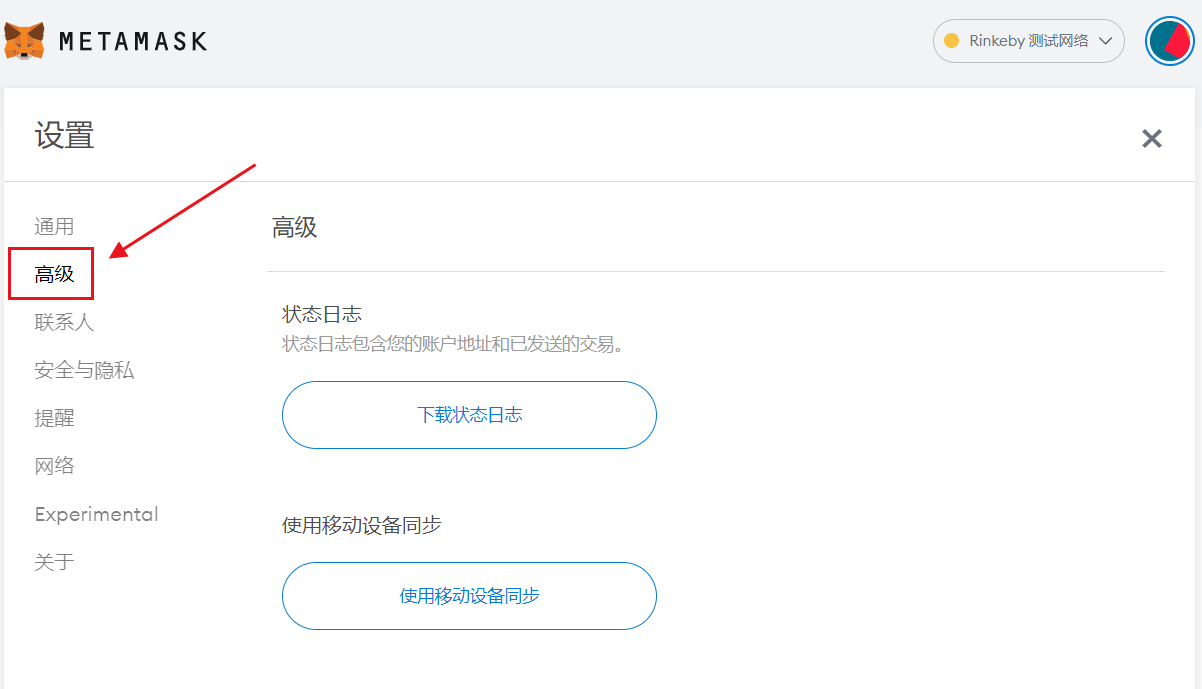1202x689 pixels.
Task: Select the 高级 settings tab
Action: point(54,274)
